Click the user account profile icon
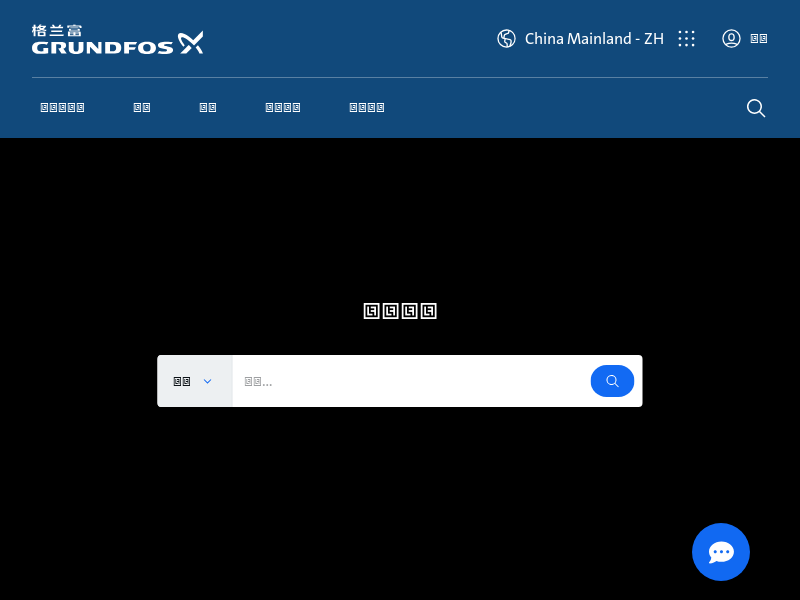 click(731, 39)
